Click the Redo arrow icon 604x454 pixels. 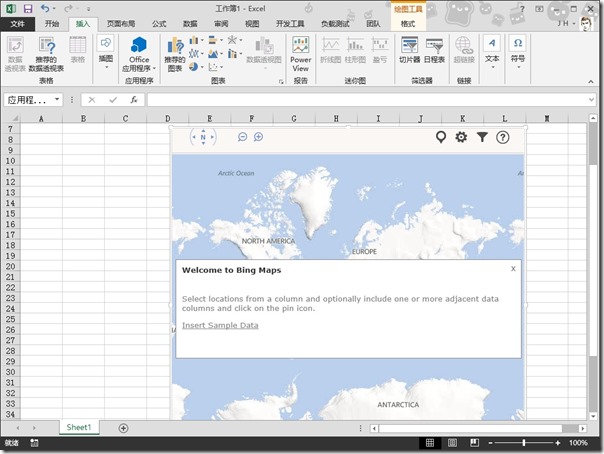pos(68,8)
